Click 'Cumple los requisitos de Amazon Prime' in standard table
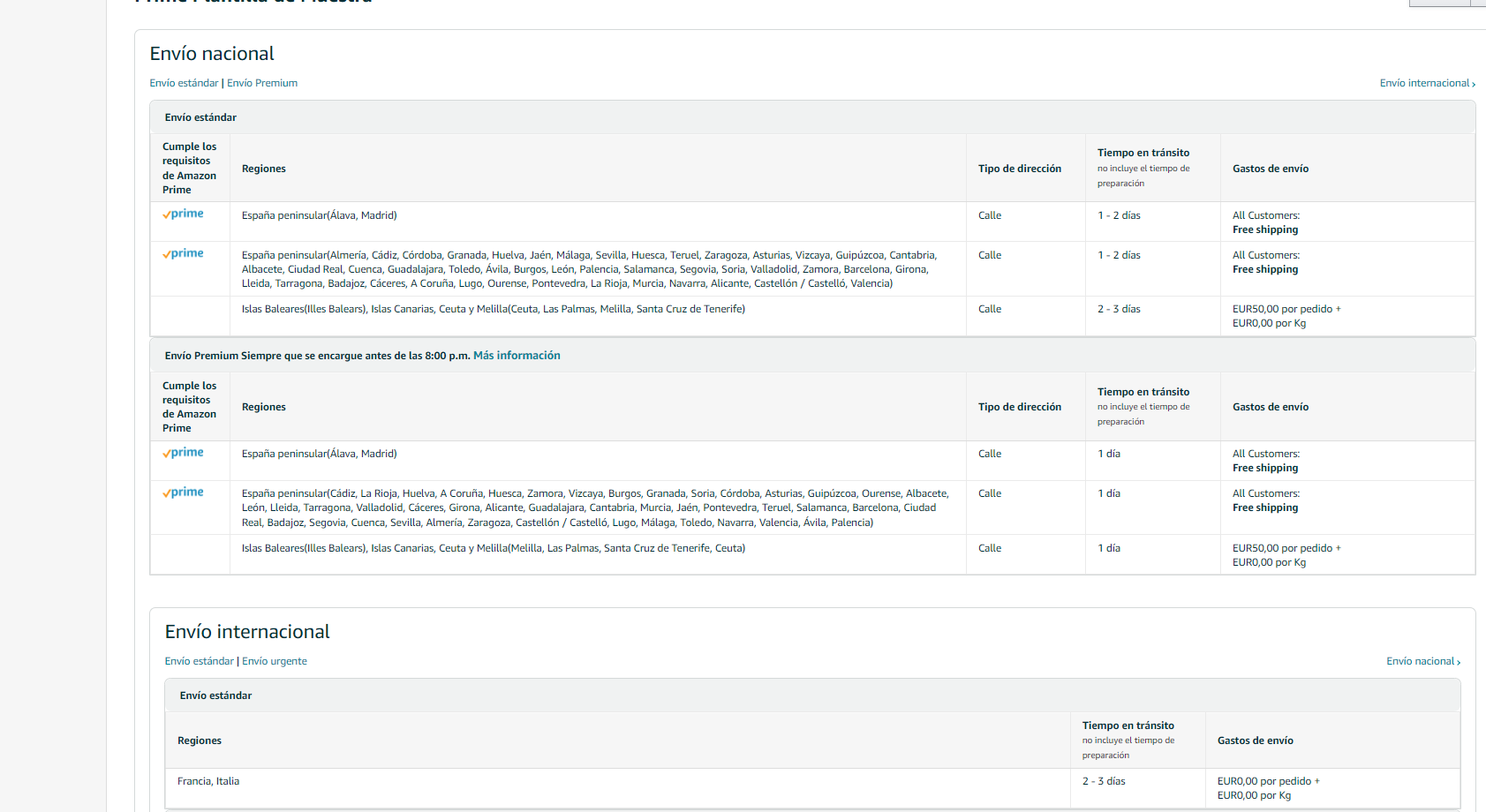 [x=189, y=168]
